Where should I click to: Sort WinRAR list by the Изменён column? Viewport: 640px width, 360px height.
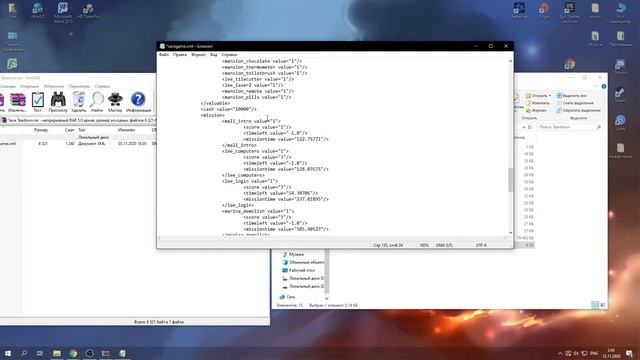point(126,130)
